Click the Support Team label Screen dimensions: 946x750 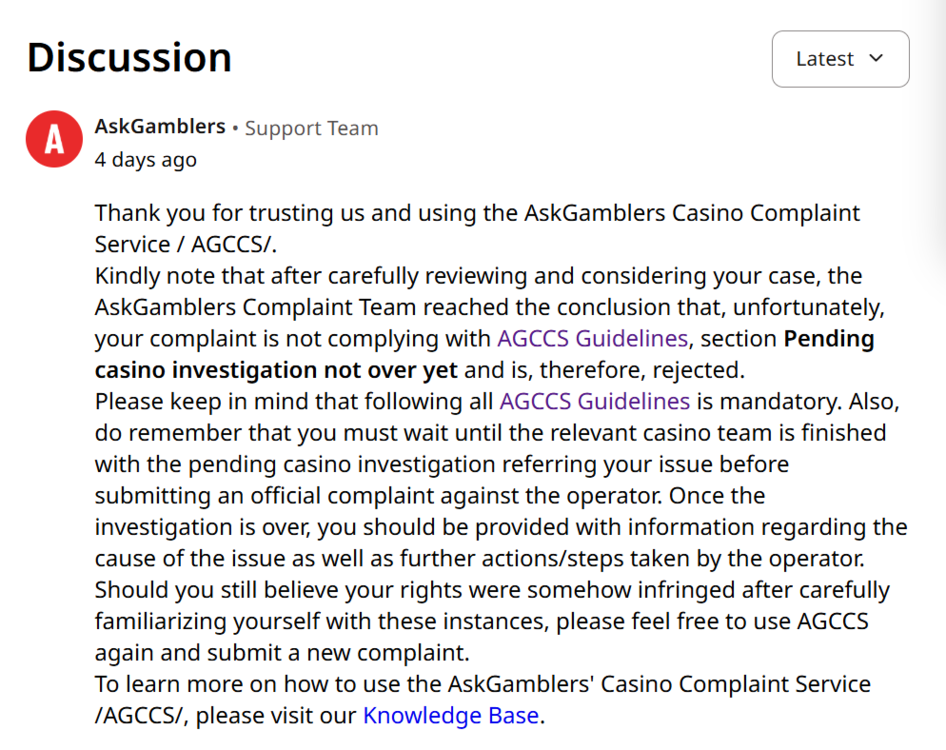click(311, 128)
